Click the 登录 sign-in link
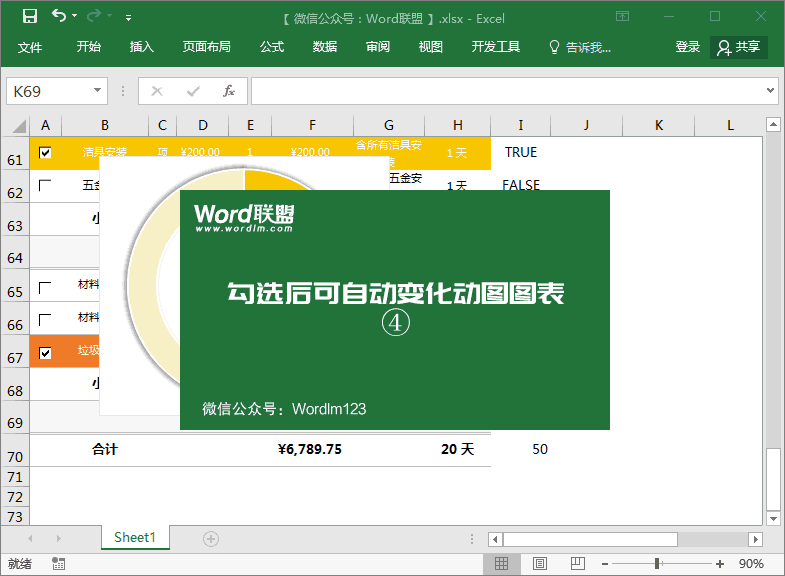The width and height of the screenshot is (785, 576). (687, 47)
